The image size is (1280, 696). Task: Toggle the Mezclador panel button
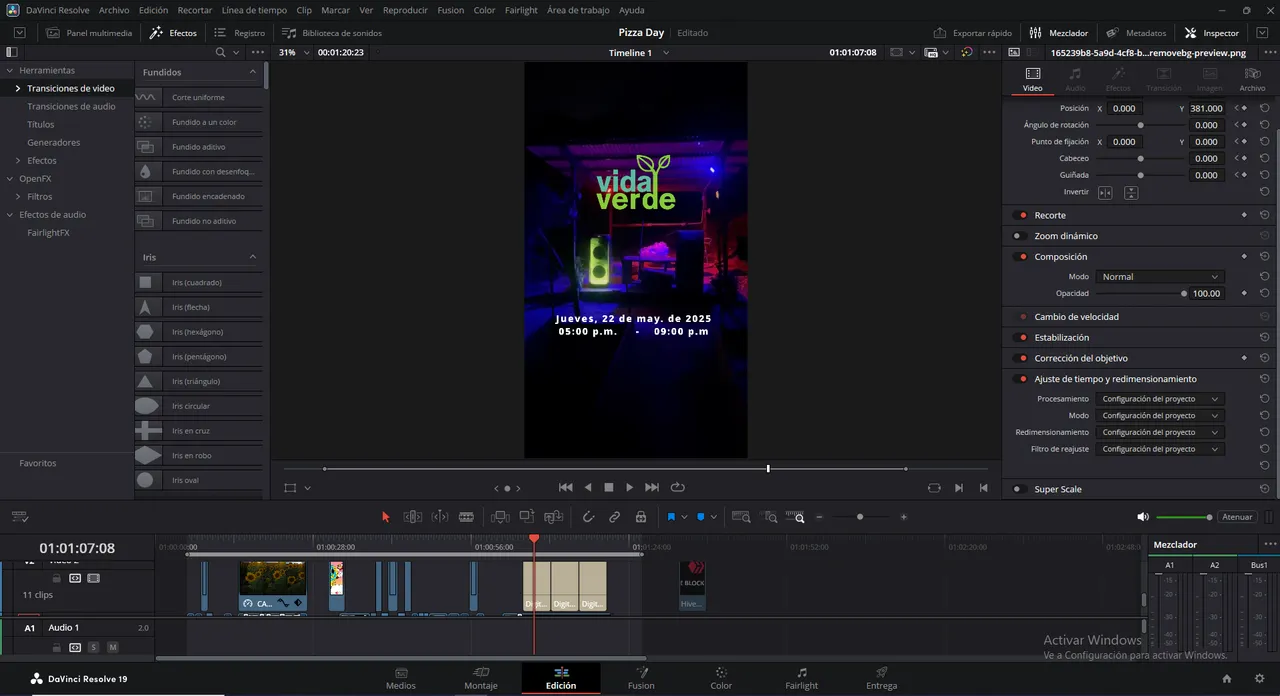[x=1058, y=33]
